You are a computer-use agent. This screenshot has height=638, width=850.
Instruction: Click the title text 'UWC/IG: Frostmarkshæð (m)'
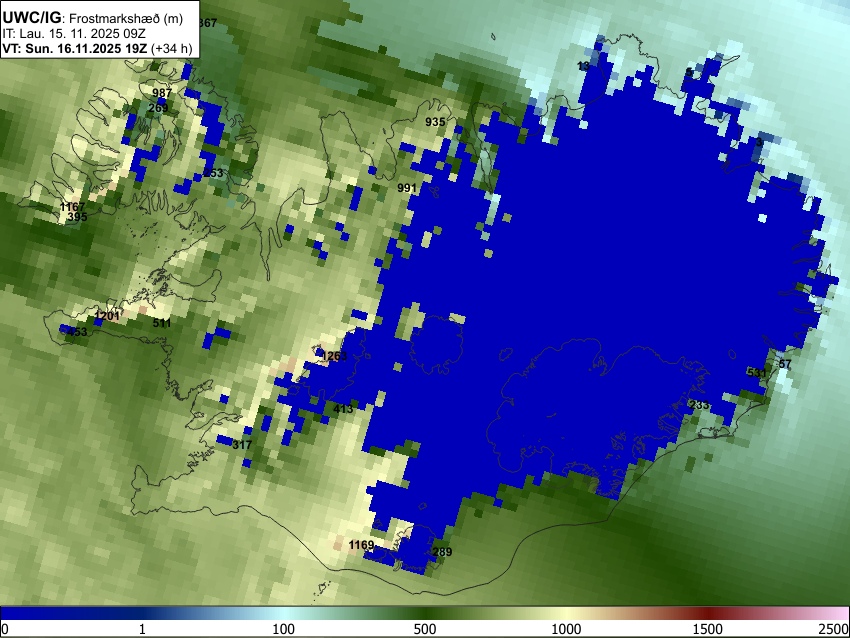click(93, 18)
